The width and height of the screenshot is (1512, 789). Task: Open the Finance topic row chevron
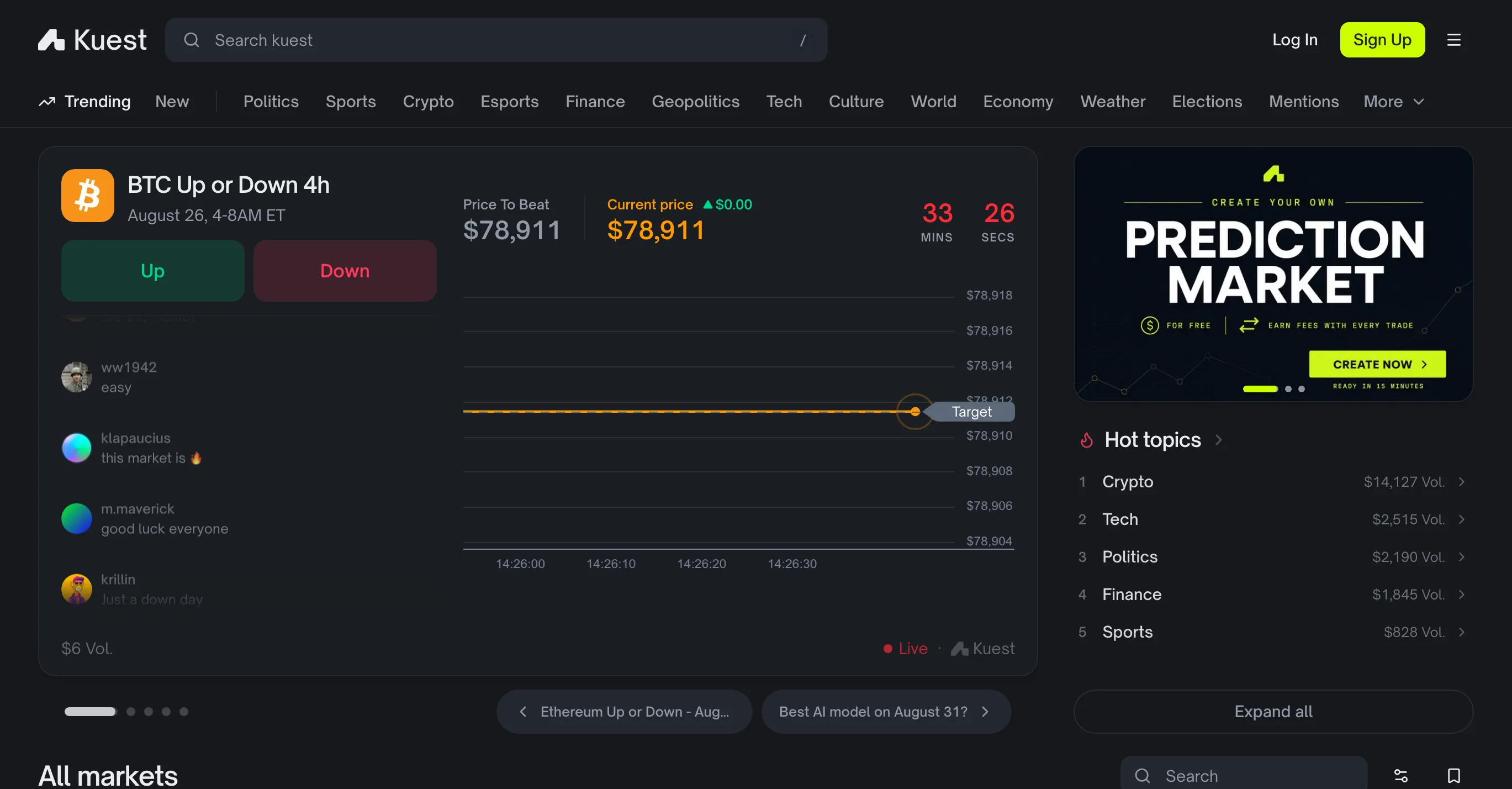pyautogui.click(x=1461, y=595)
